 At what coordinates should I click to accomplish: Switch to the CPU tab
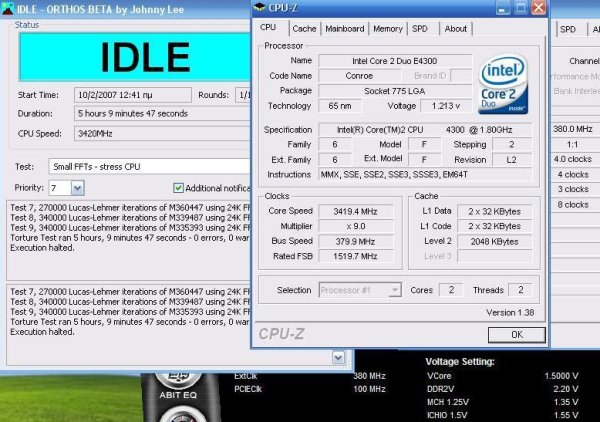tap(268, 28)
